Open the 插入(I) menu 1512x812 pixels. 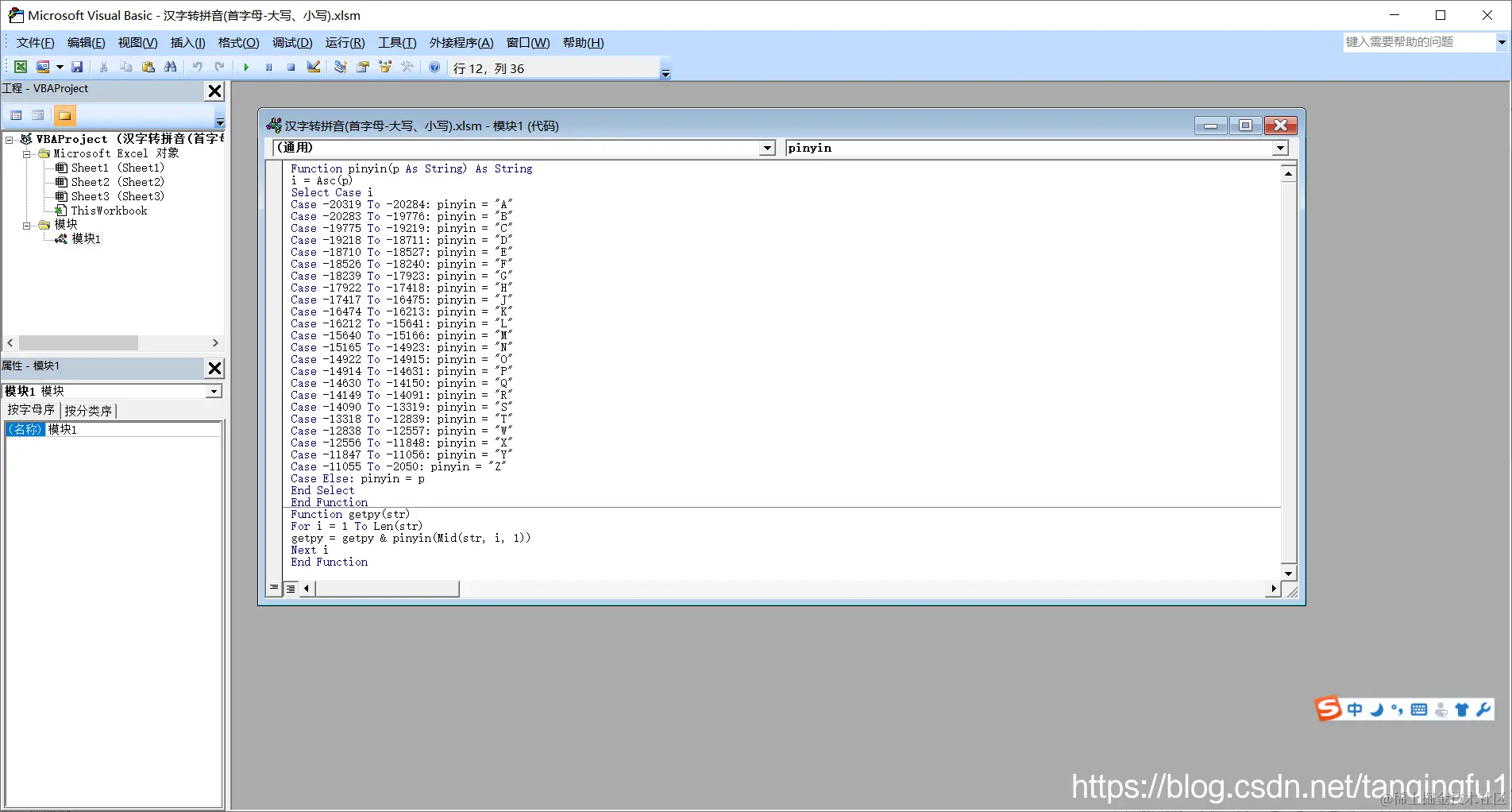coord(187,43)
